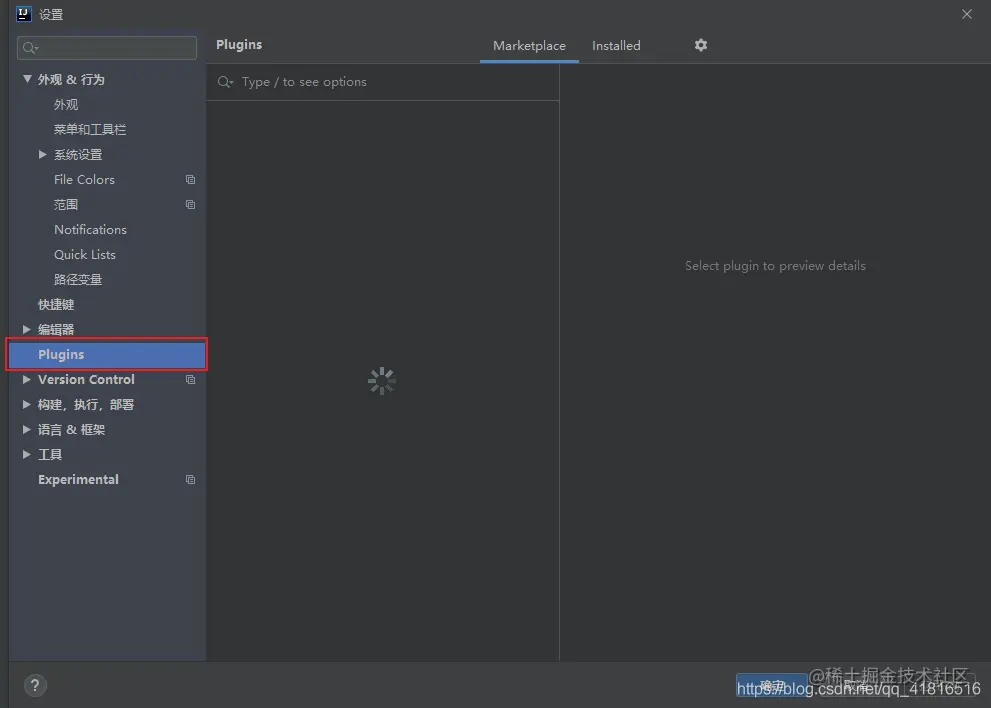Select Version Control in the settings tree
This screenshot has width=991, height=708.
click(86, 379)
